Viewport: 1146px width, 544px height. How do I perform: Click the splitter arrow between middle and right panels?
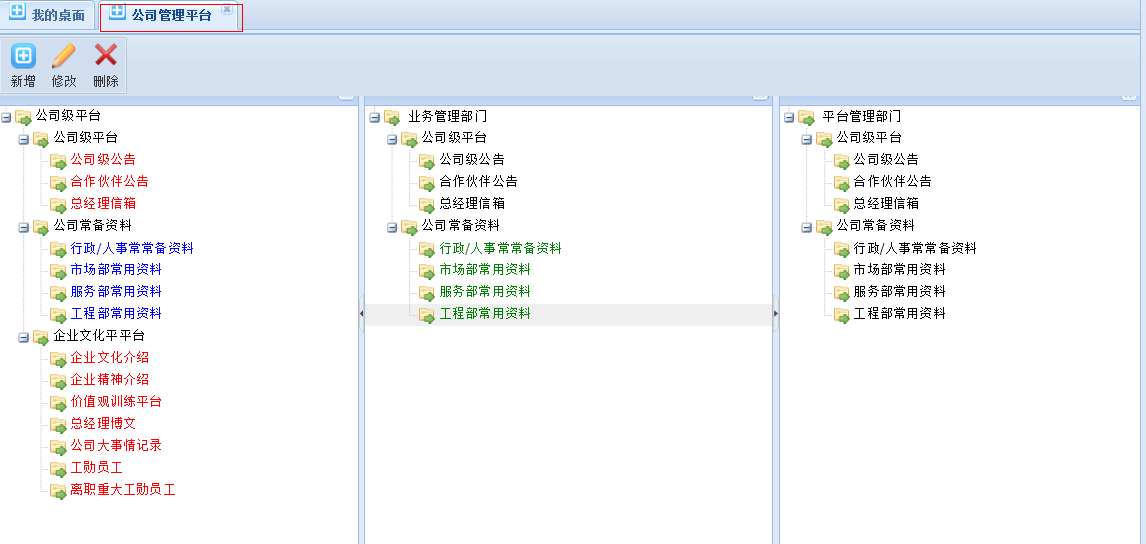776,313
